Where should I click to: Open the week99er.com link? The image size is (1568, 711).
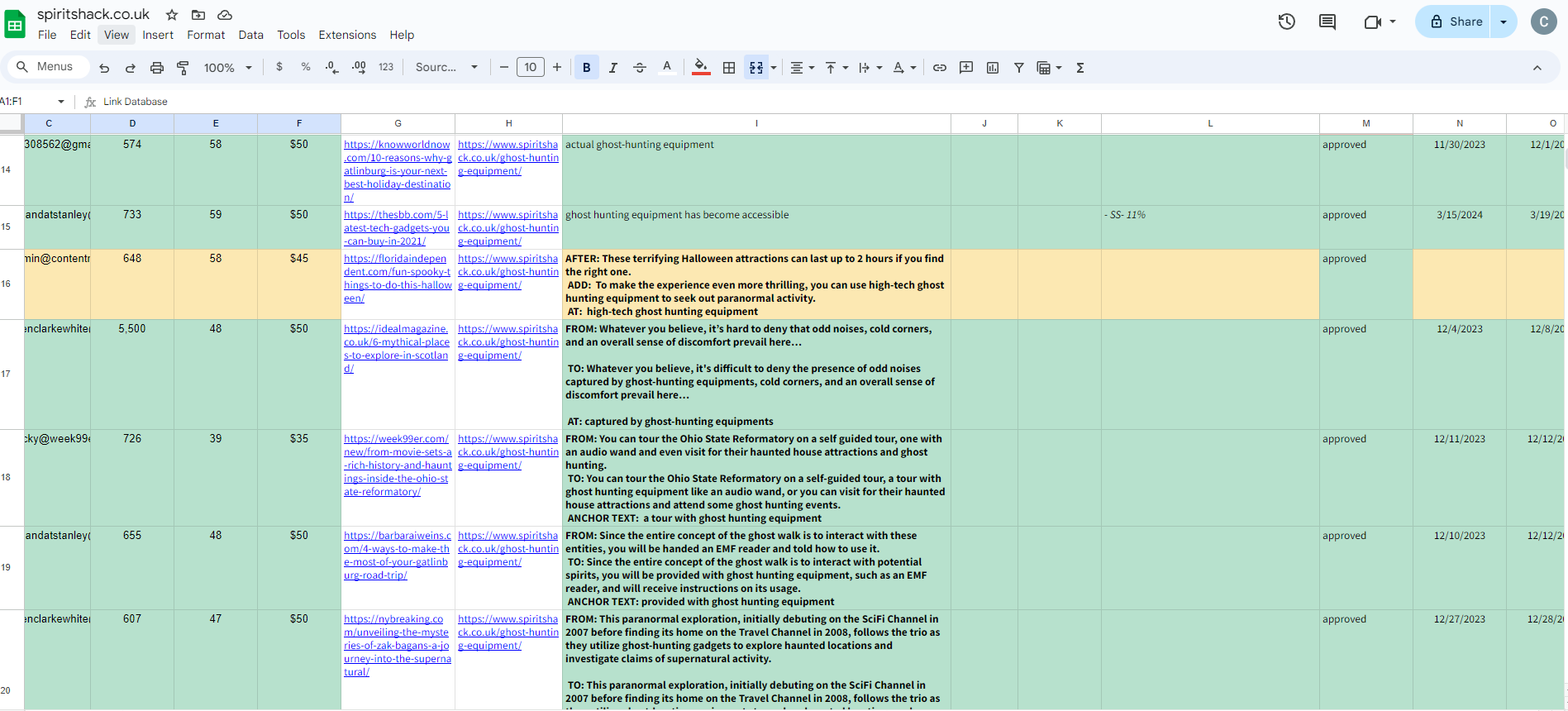click(398, 465)
